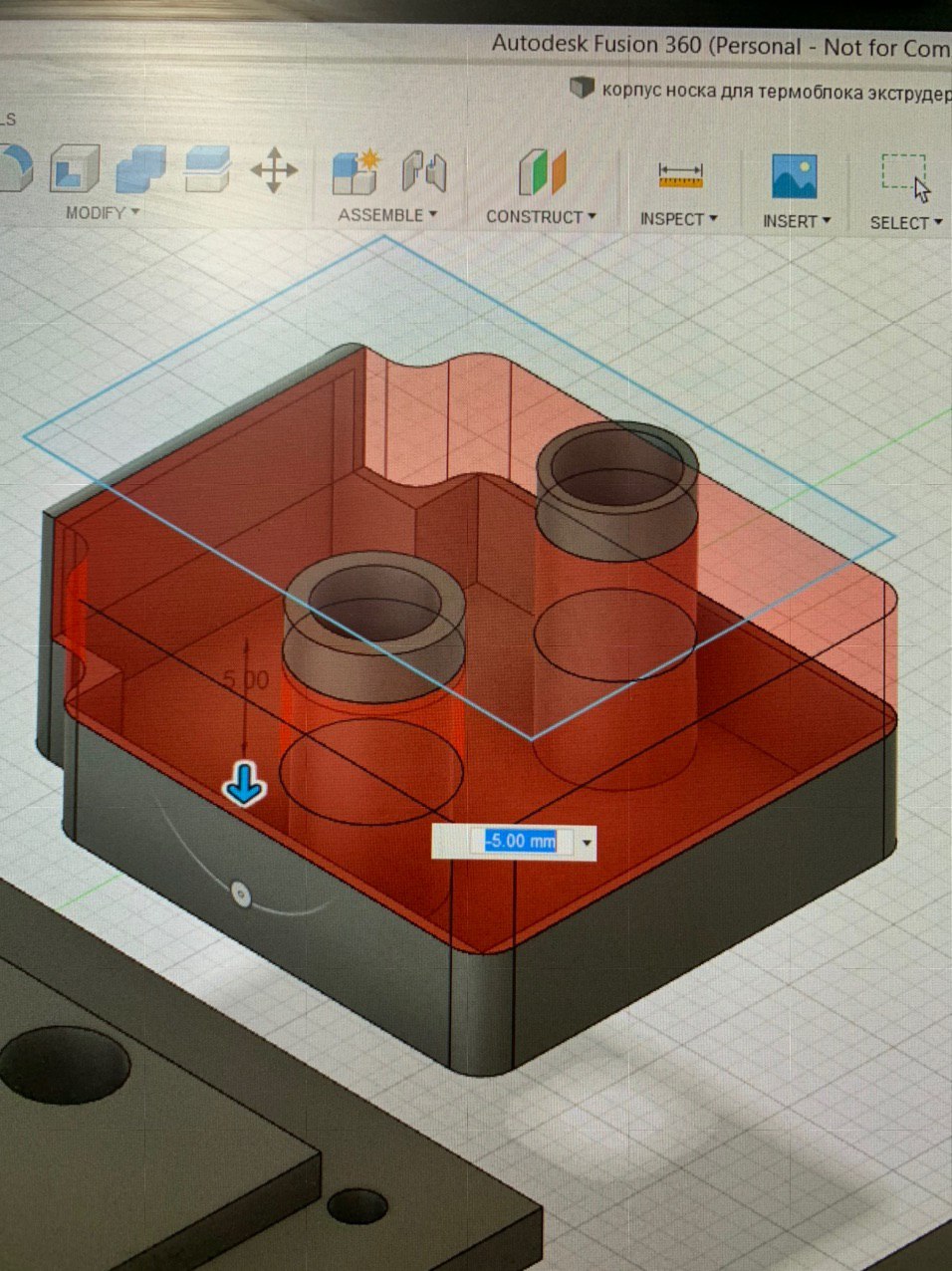Image resolution: width=952 pixels, height=1271 pixels.
Task: Click the blue down-arrow distance manipulator
Action: coord(244,784)
